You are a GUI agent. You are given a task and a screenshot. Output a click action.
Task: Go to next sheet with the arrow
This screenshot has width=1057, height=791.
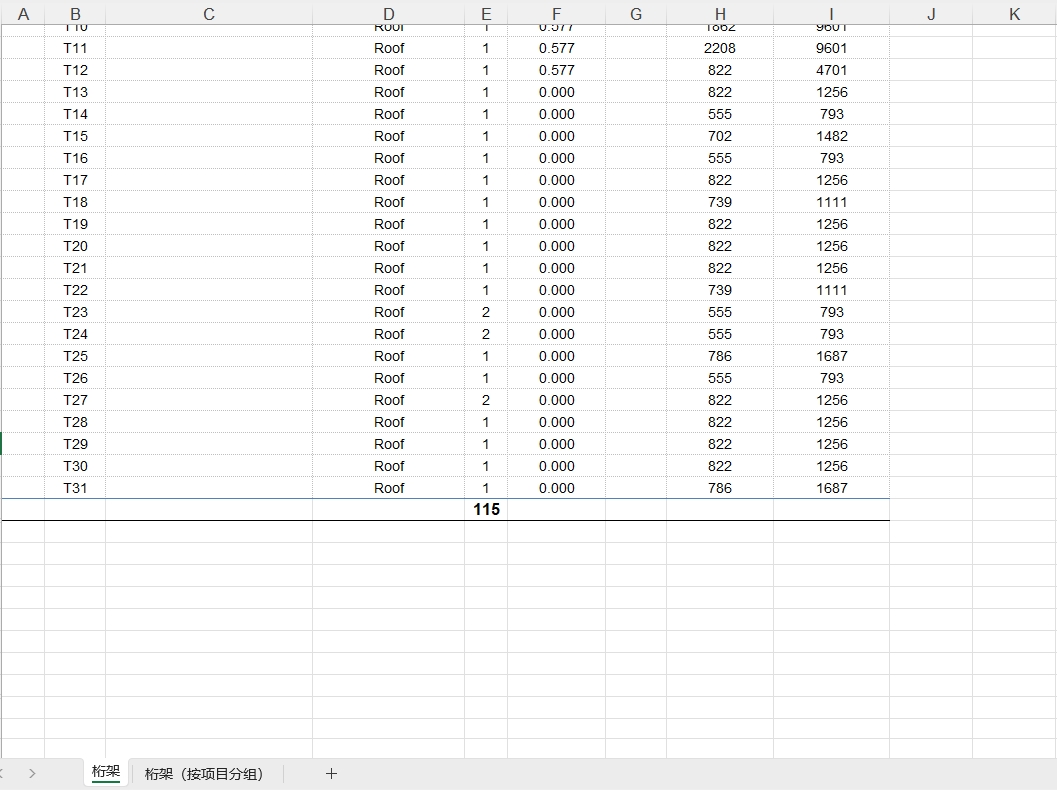pyautogui.click(x=32, y=773)
